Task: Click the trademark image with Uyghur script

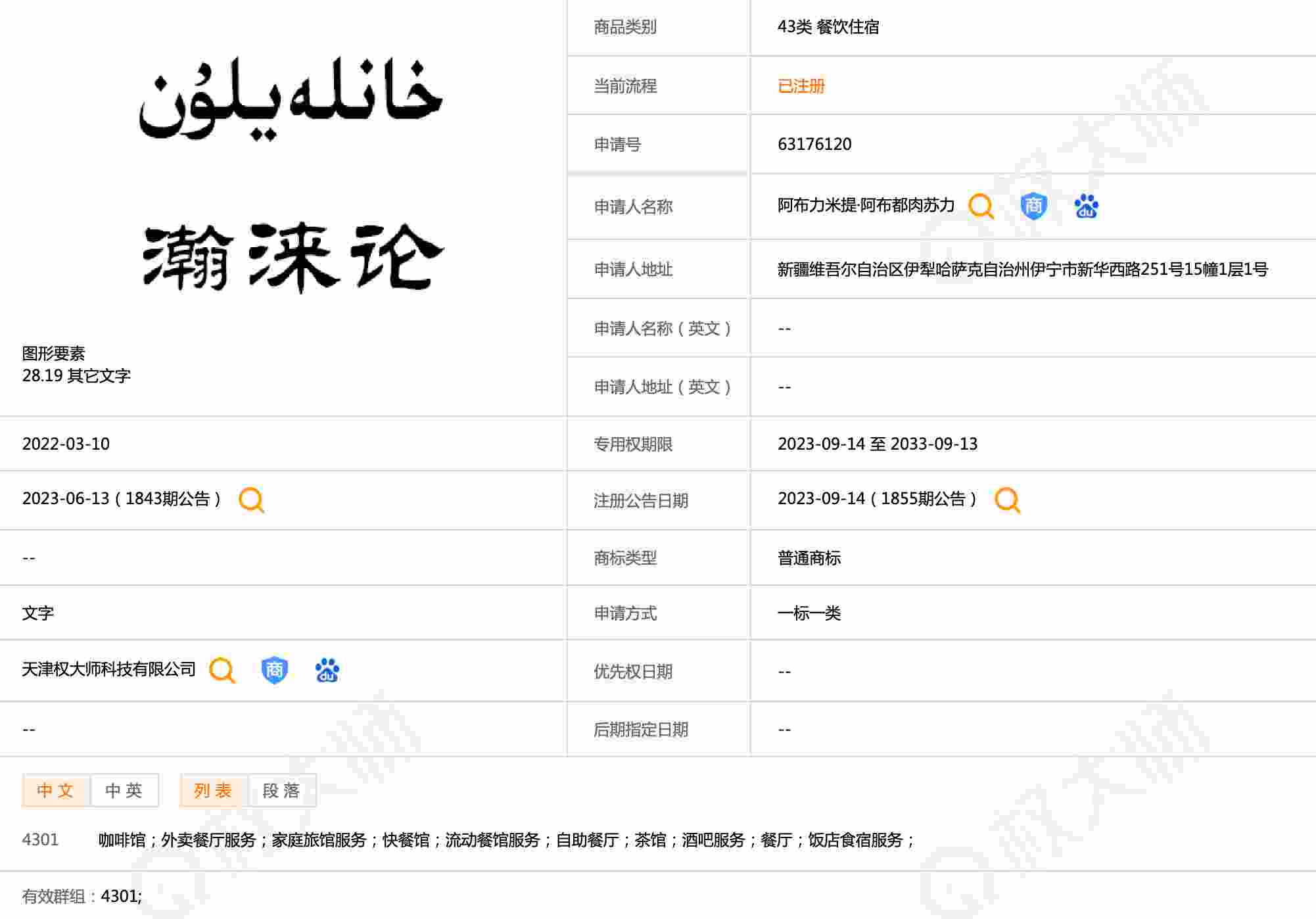Action: [x=291, y=97]
